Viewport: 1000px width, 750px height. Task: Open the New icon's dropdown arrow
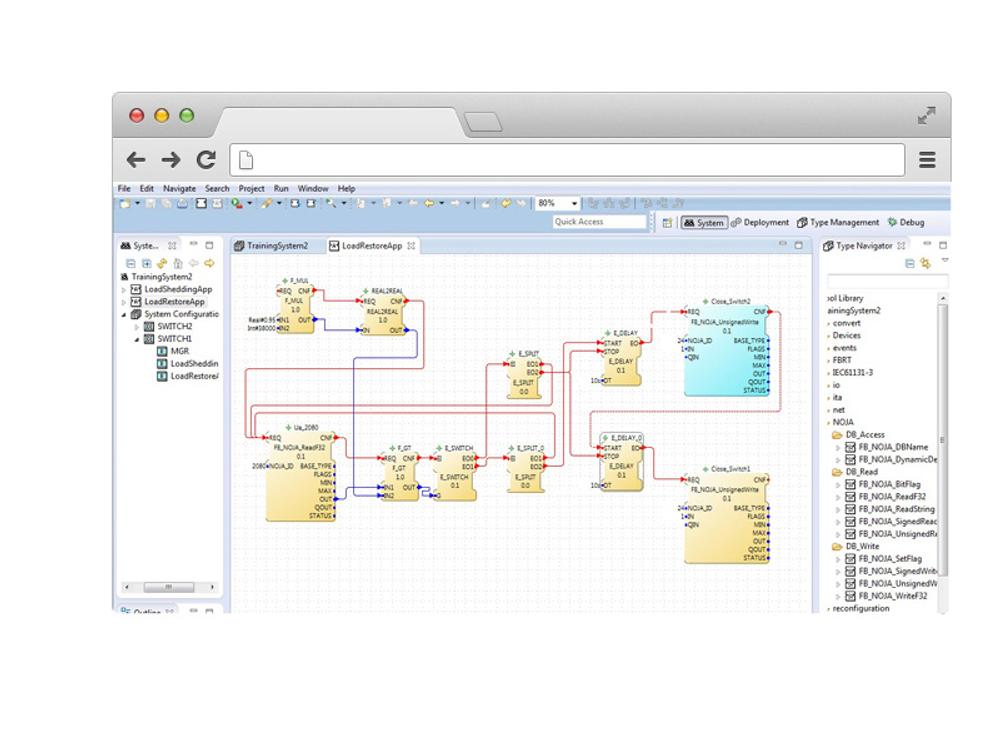coord(137,203)
